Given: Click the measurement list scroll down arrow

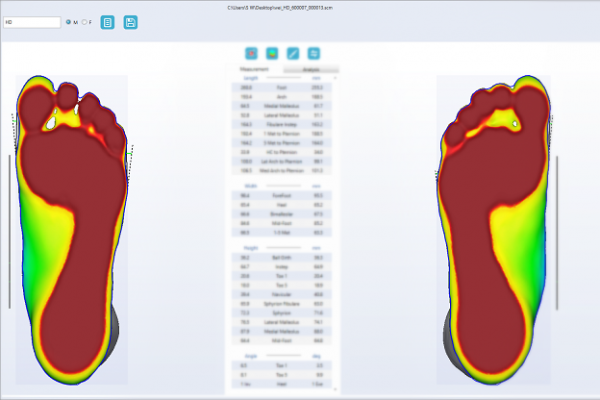Looking at the screenshot, I should [x=335, y=389].
